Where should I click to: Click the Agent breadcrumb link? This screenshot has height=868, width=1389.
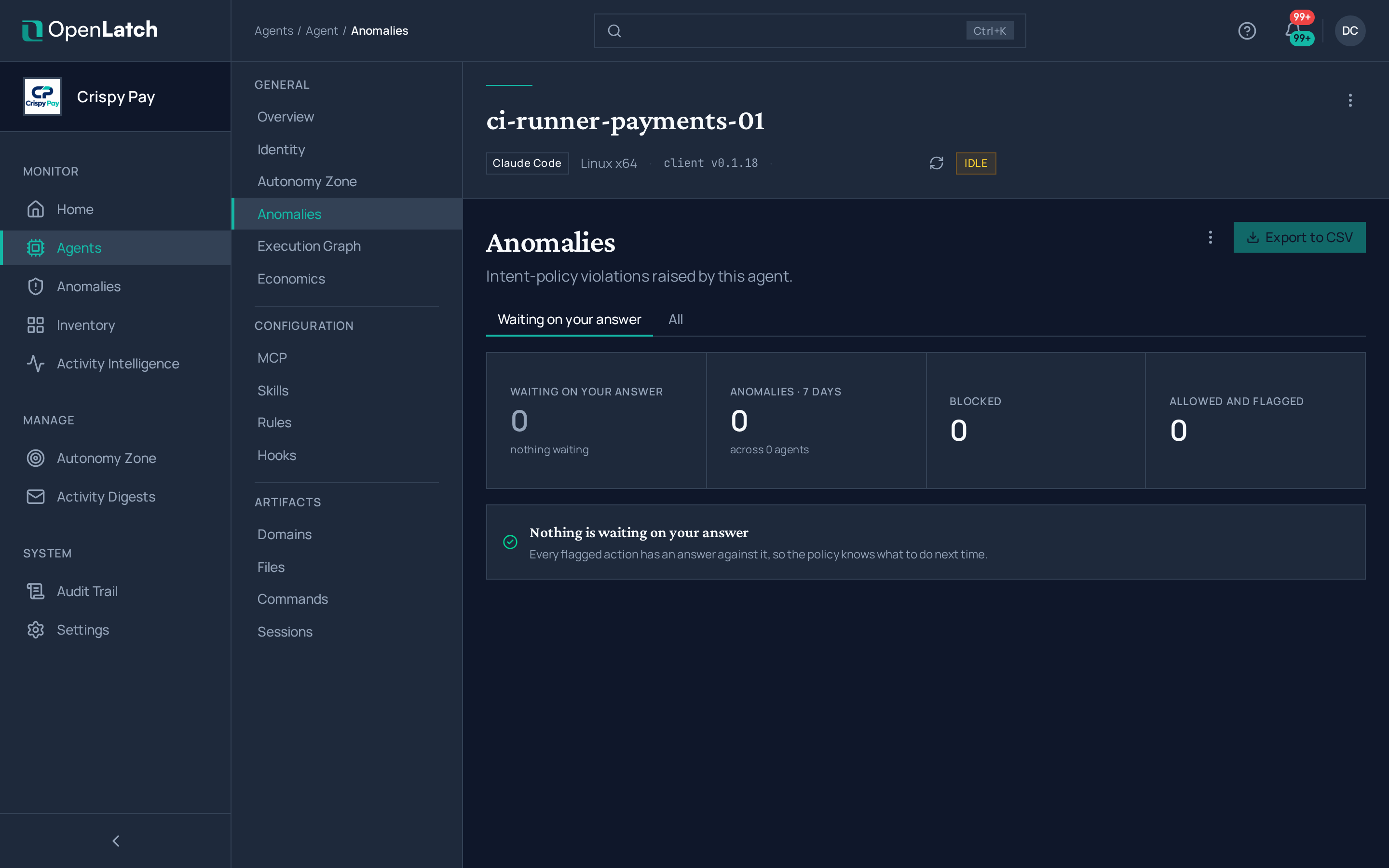click(x=321, y=30)
